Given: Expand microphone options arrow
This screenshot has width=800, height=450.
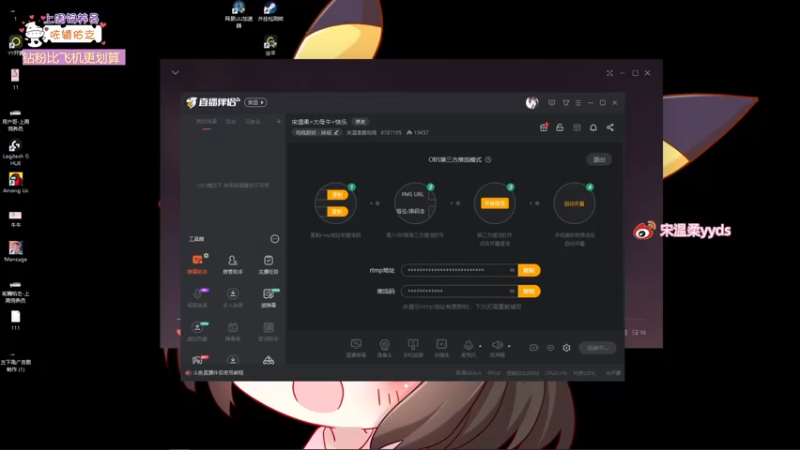Looking at the screenshot, I should (x=480, y=346).
